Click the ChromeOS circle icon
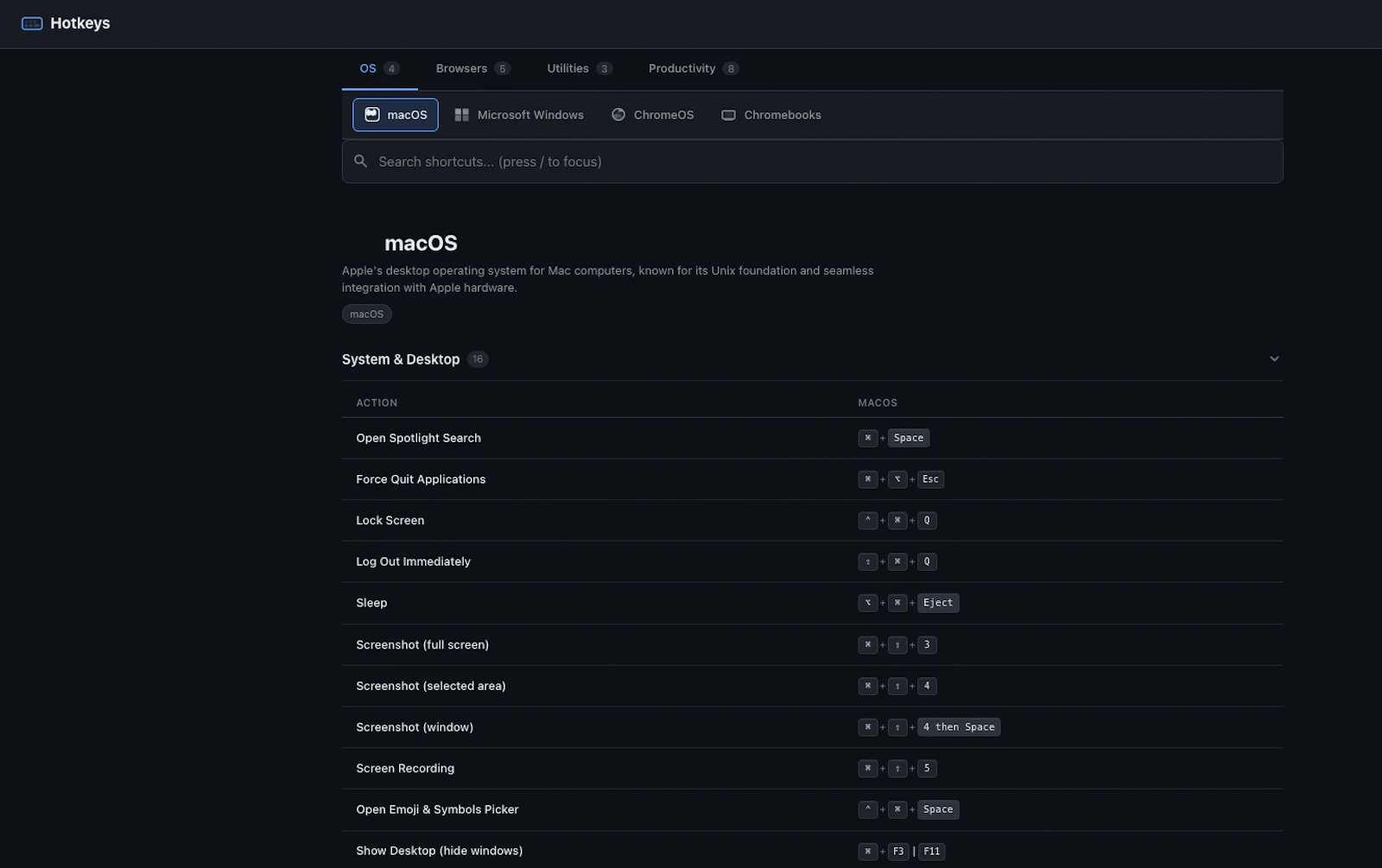Image resolution: width=1382 pixels, height=868 pixels. (x=618, y=115)
